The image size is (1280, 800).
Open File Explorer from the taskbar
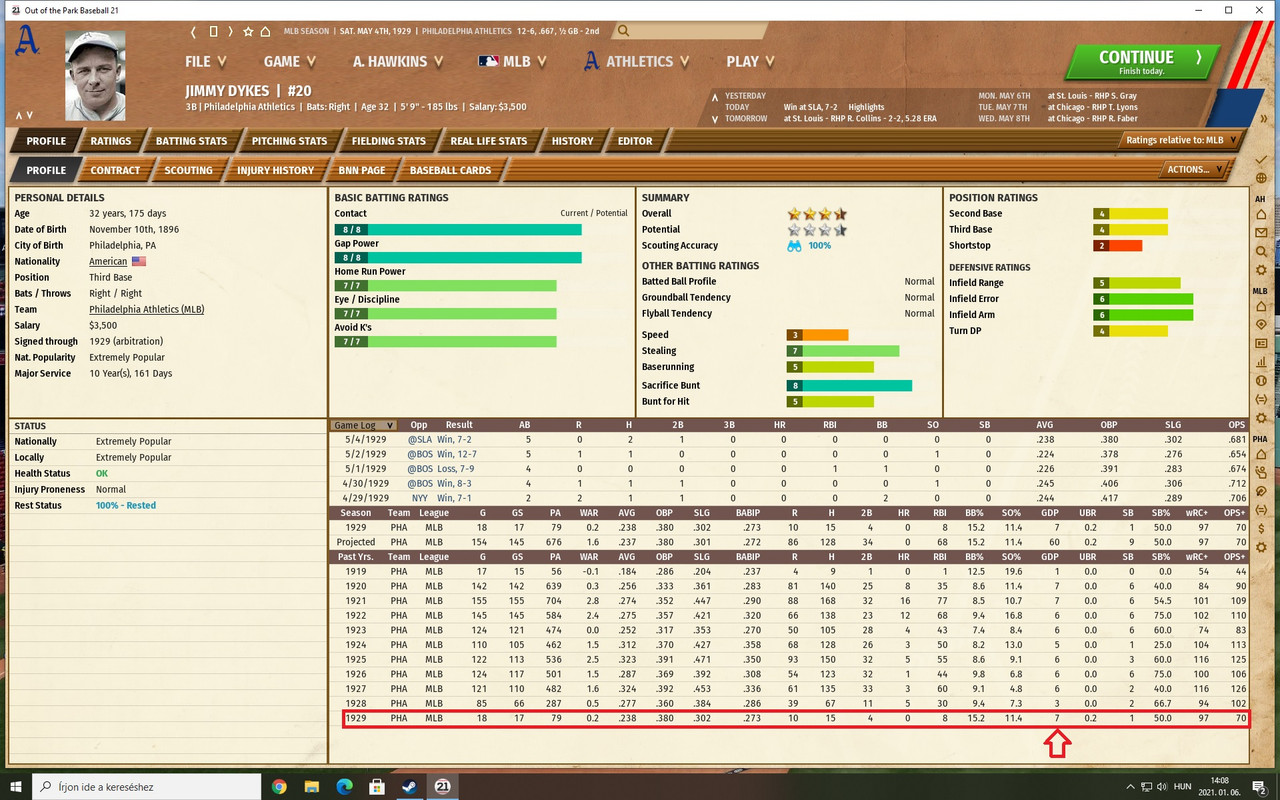tap(311, 787)
